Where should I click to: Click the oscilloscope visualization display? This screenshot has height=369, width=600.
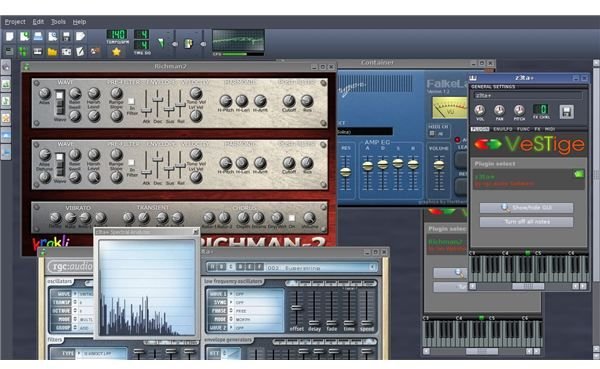[238, 41]
